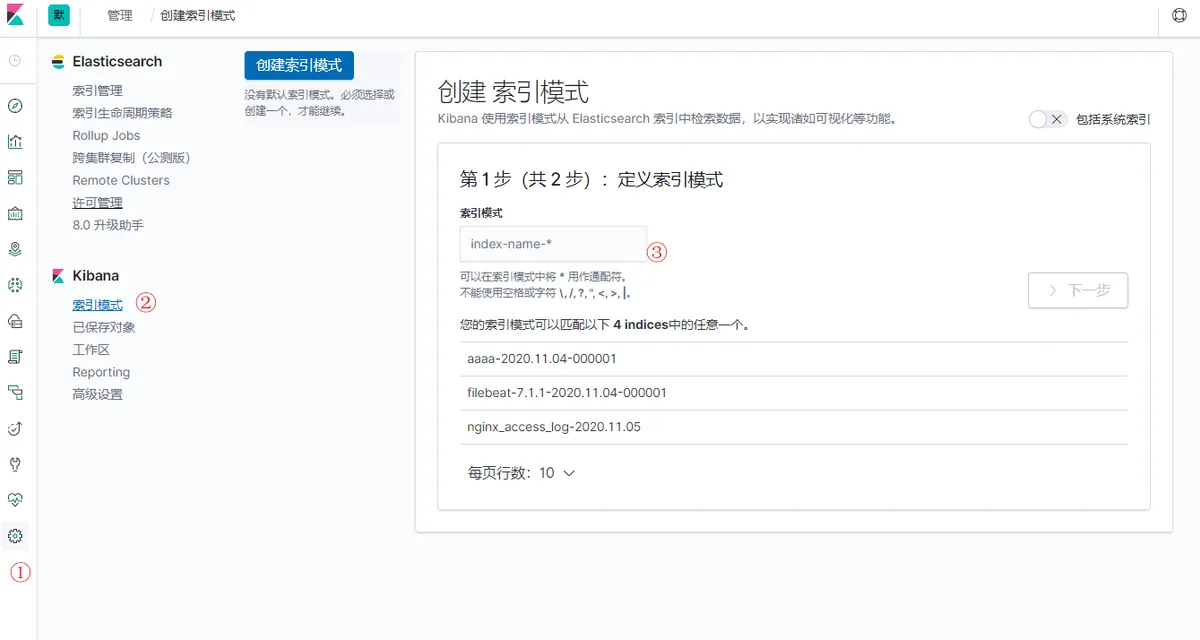Open Dev Tools wrench icon
Screen dimensions: 1200x640
click(x=15, y=464)
